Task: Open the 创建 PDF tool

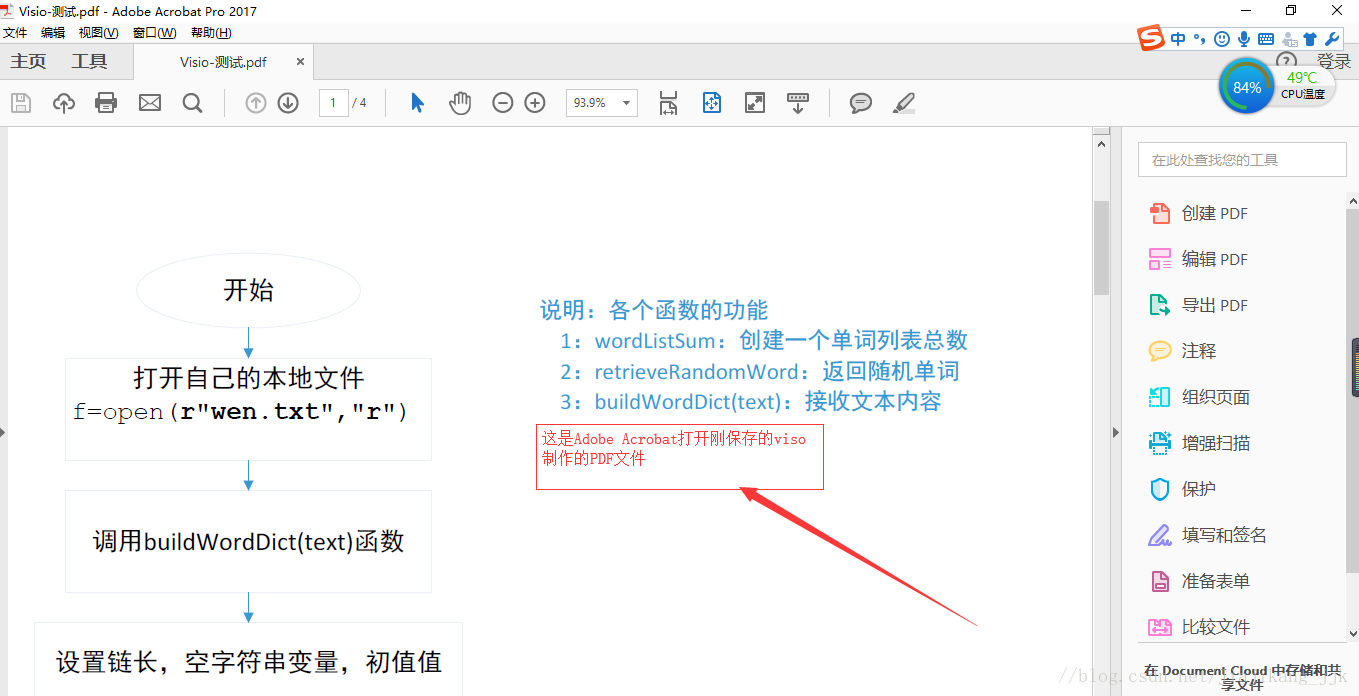Action: [1215, 213]
